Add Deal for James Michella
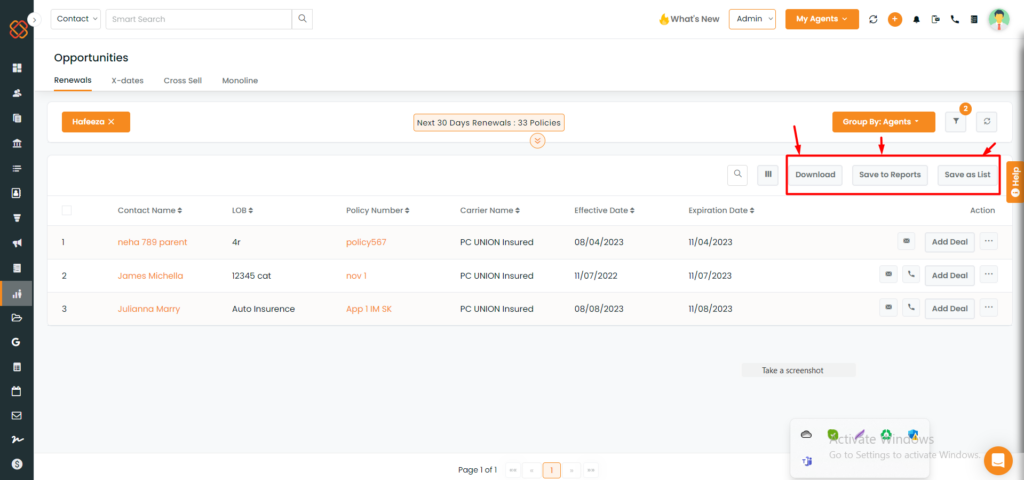The height and width of the screenshot is (480, 1024). tap(950, 275)
